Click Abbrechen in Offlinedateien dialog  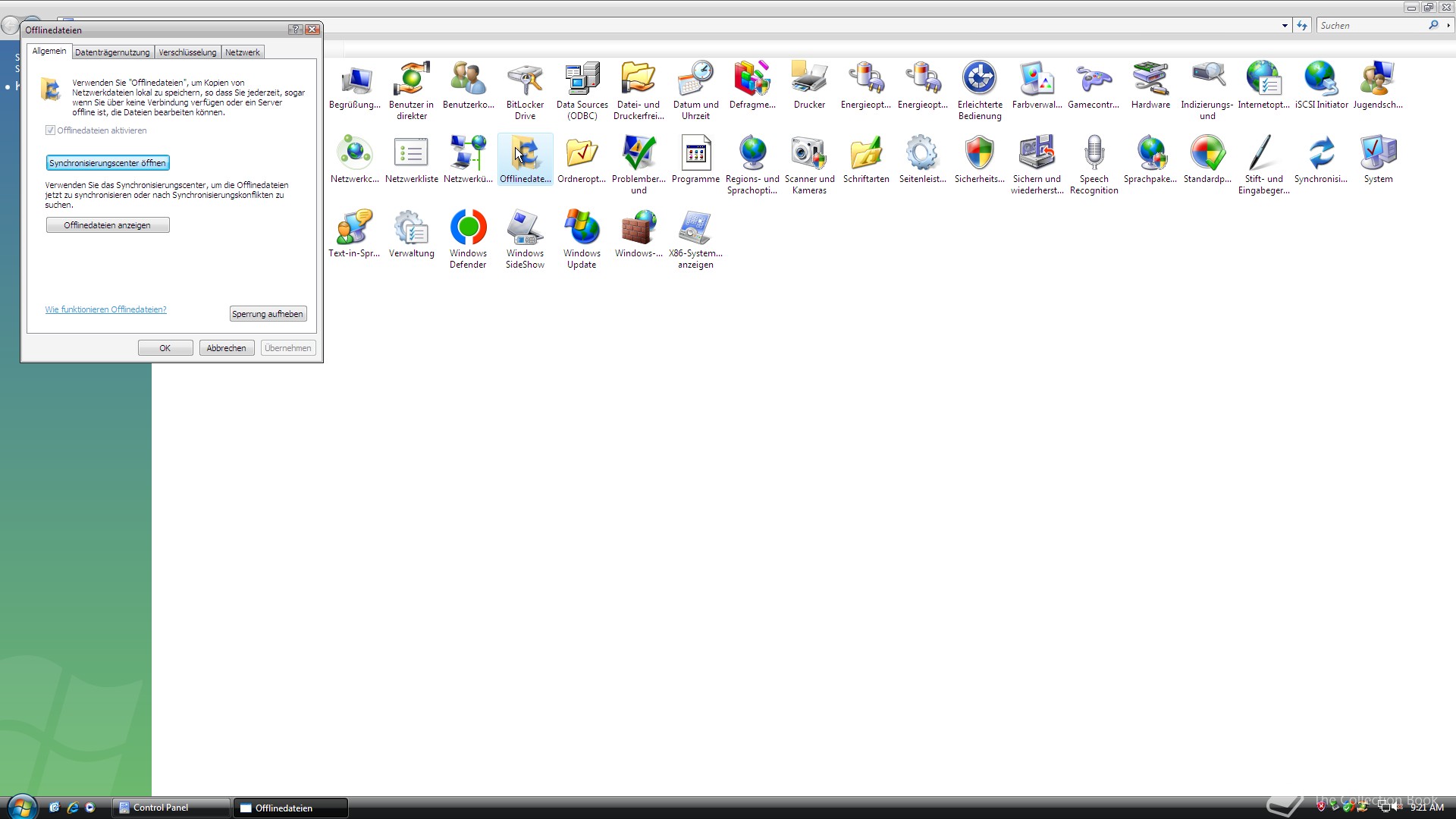click(227, 348)
